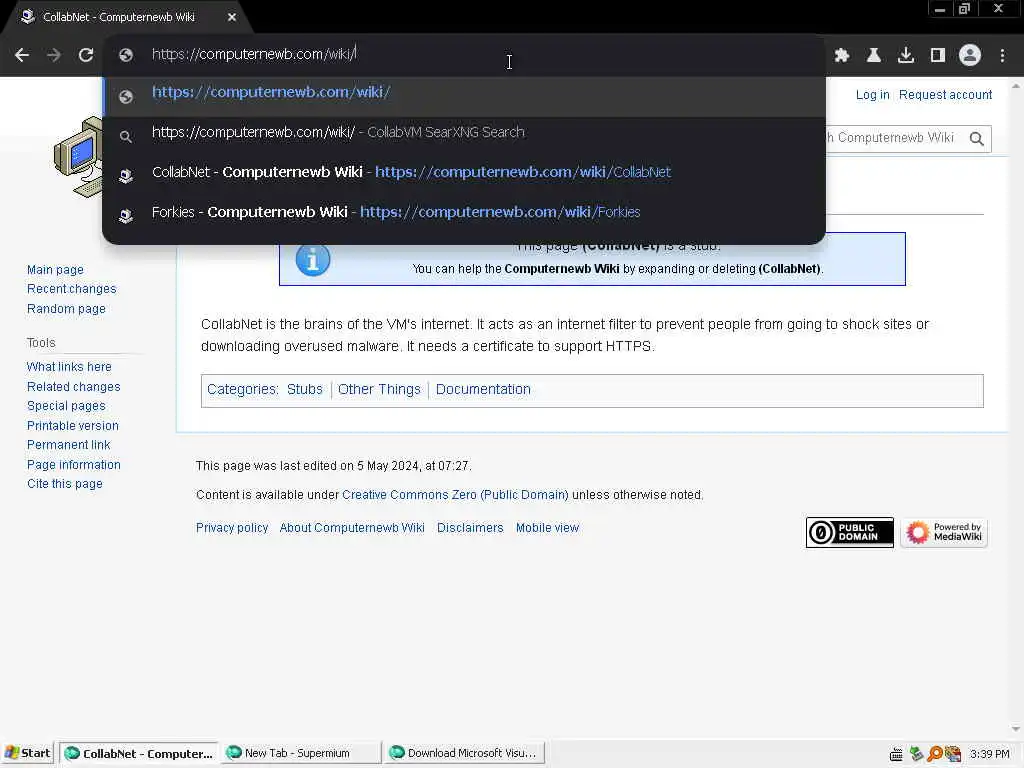Click the page scrollbar up arrow
The image size is (1024, 768).
(1016, 86)
